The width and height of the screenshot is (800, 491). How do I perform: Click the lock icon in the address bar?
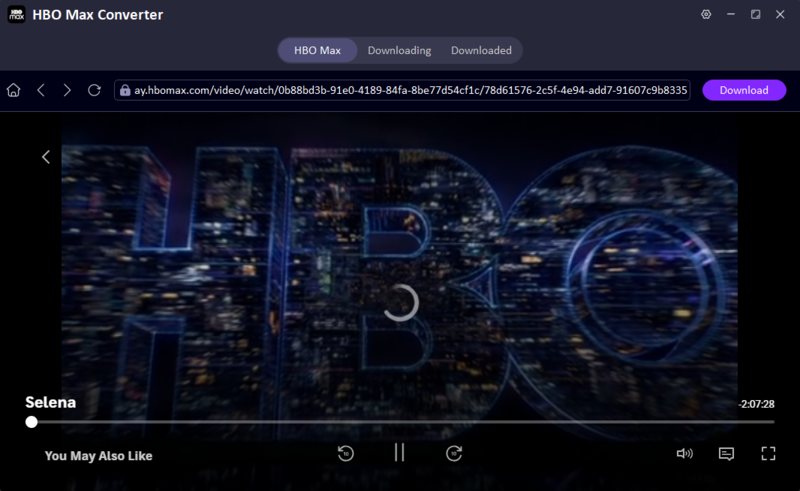coord(124,90)
